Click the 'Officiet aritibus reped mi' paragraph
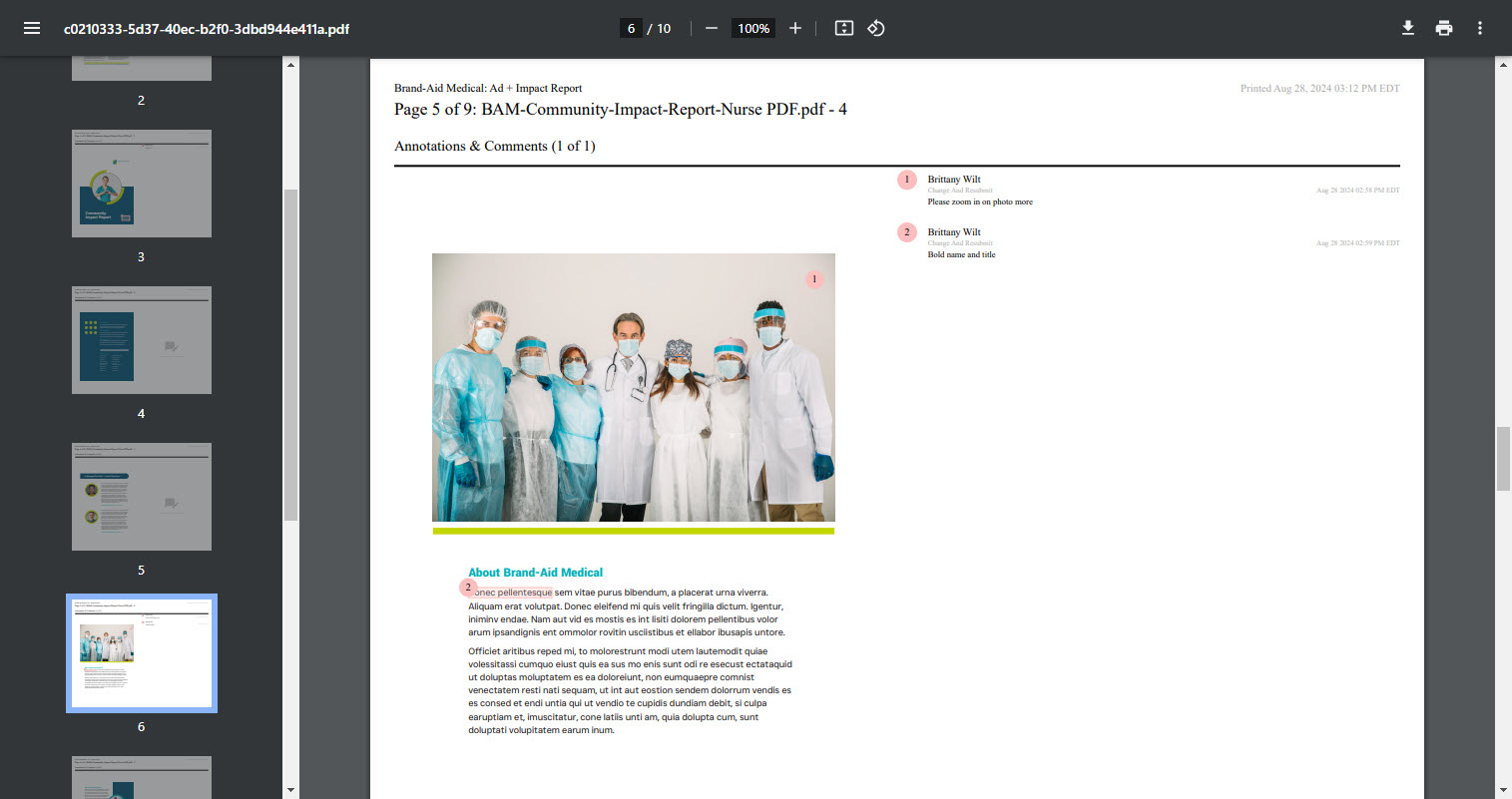 (x=630, y=690)
